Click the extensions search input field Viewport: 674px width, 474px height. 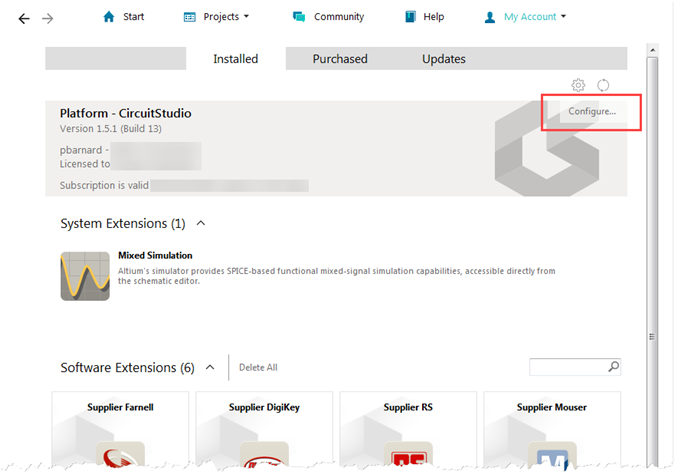click(568, 367)
